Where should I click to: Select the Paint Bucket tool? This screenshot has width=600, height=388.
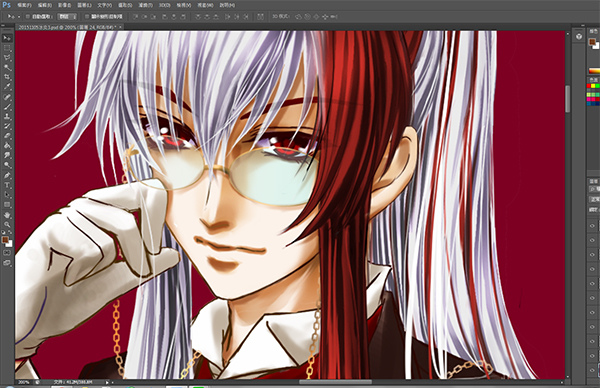pos(7,146)
